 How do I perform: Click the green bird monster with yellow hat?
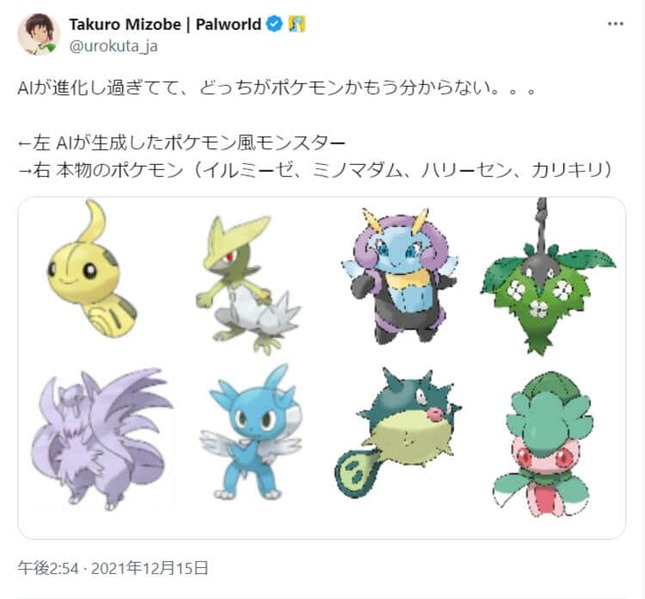tap(248, 285)
